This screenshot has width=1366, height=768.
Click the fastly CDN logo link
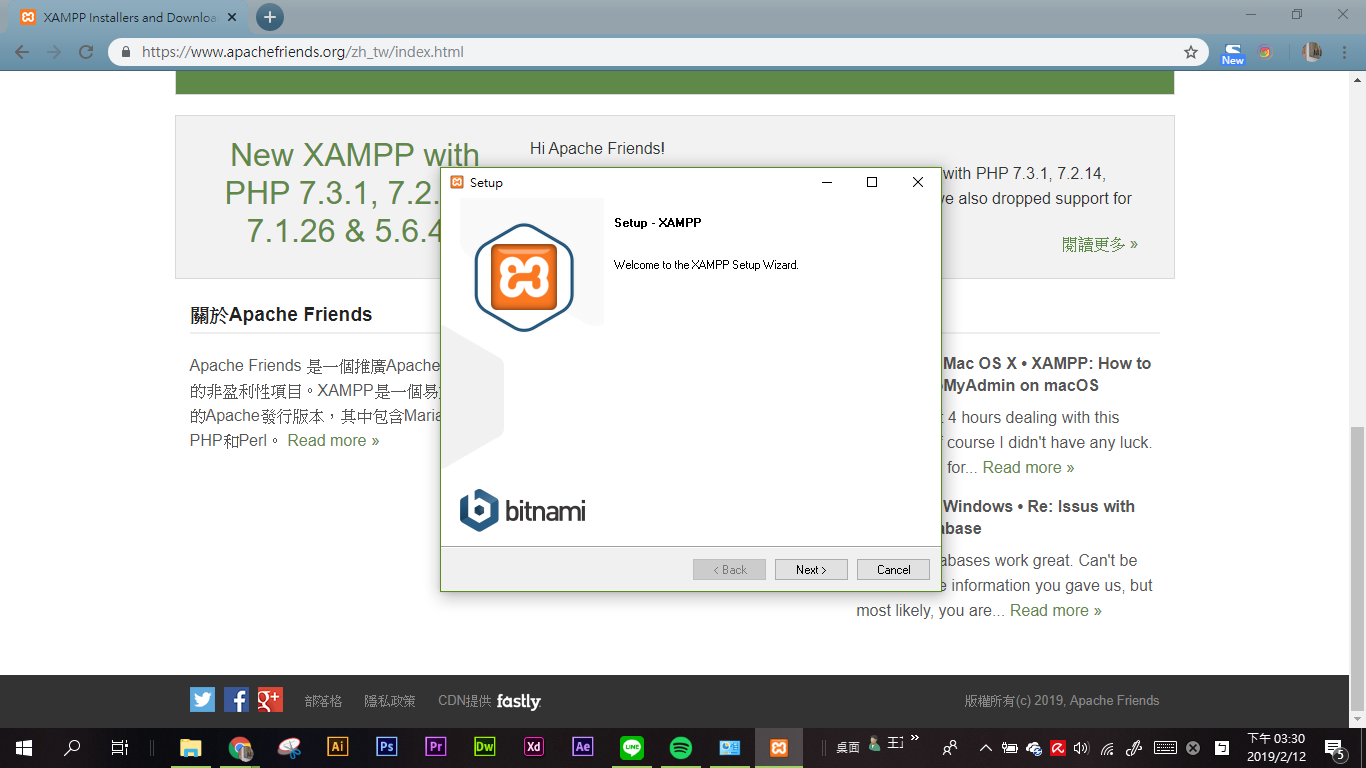click(518, 701)
